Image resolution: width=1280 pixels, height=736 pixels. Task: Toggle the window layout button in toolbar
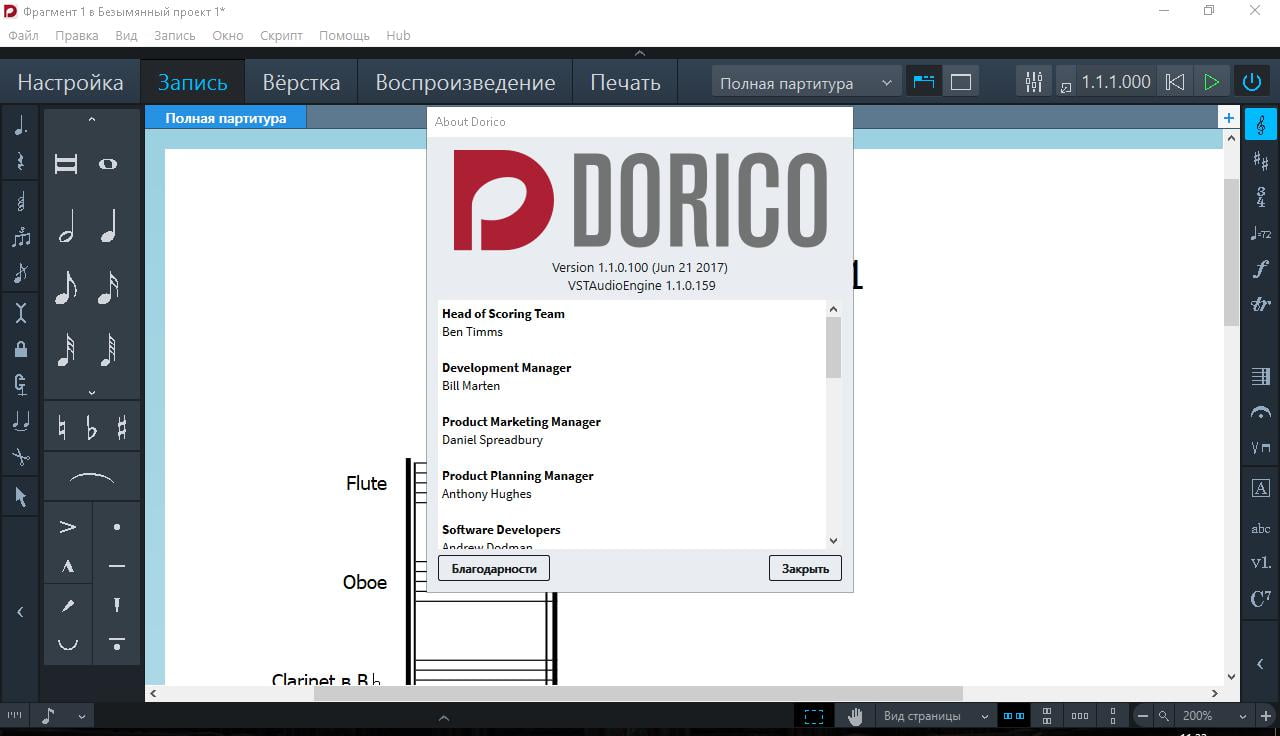(961, 82)
